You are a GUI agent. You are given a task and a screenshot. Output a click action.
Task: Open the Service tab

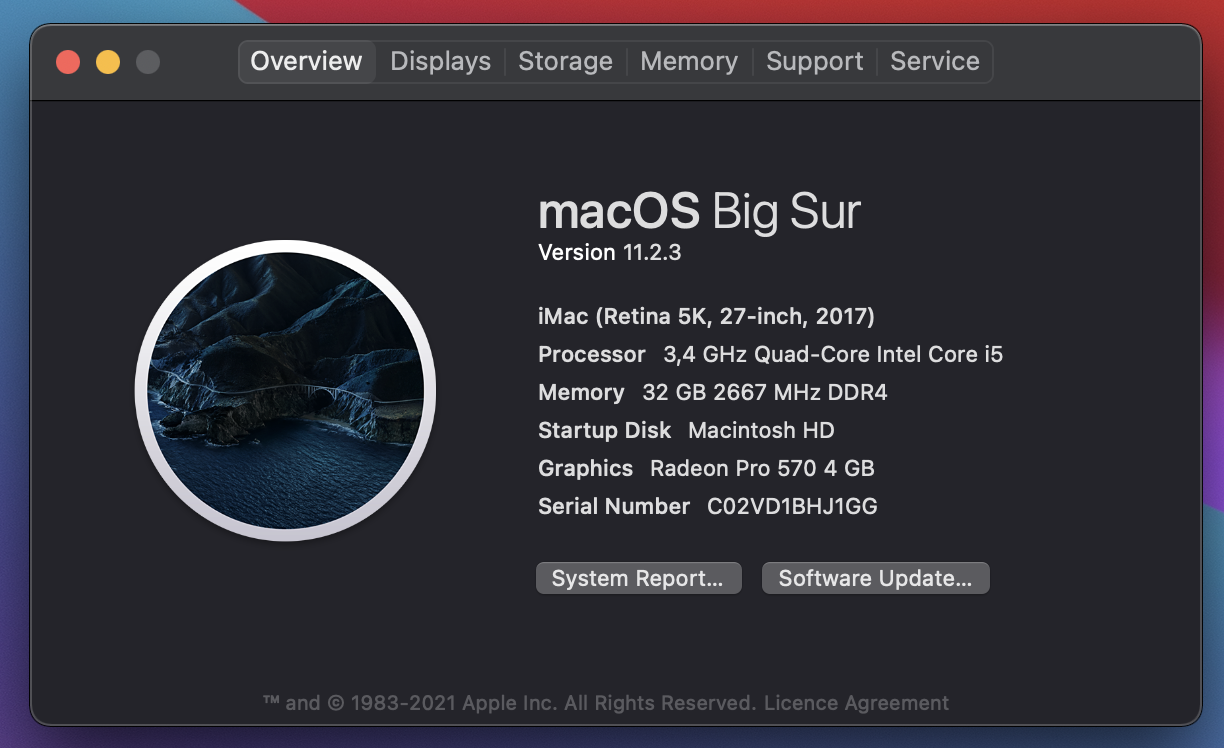pos(935,61)
